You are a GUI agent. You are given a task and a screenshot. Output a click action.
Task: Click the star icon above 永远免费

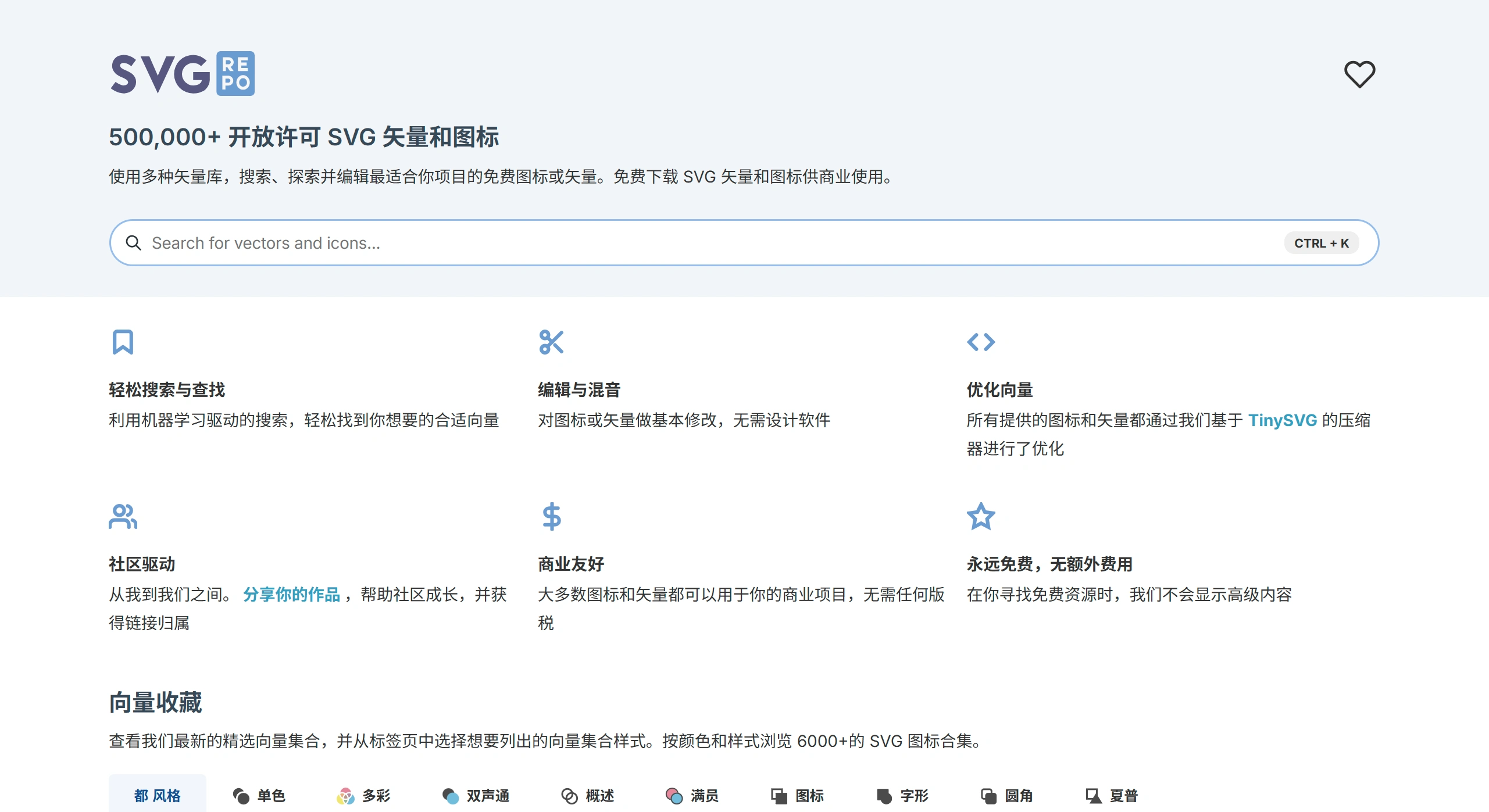point(980,516)
